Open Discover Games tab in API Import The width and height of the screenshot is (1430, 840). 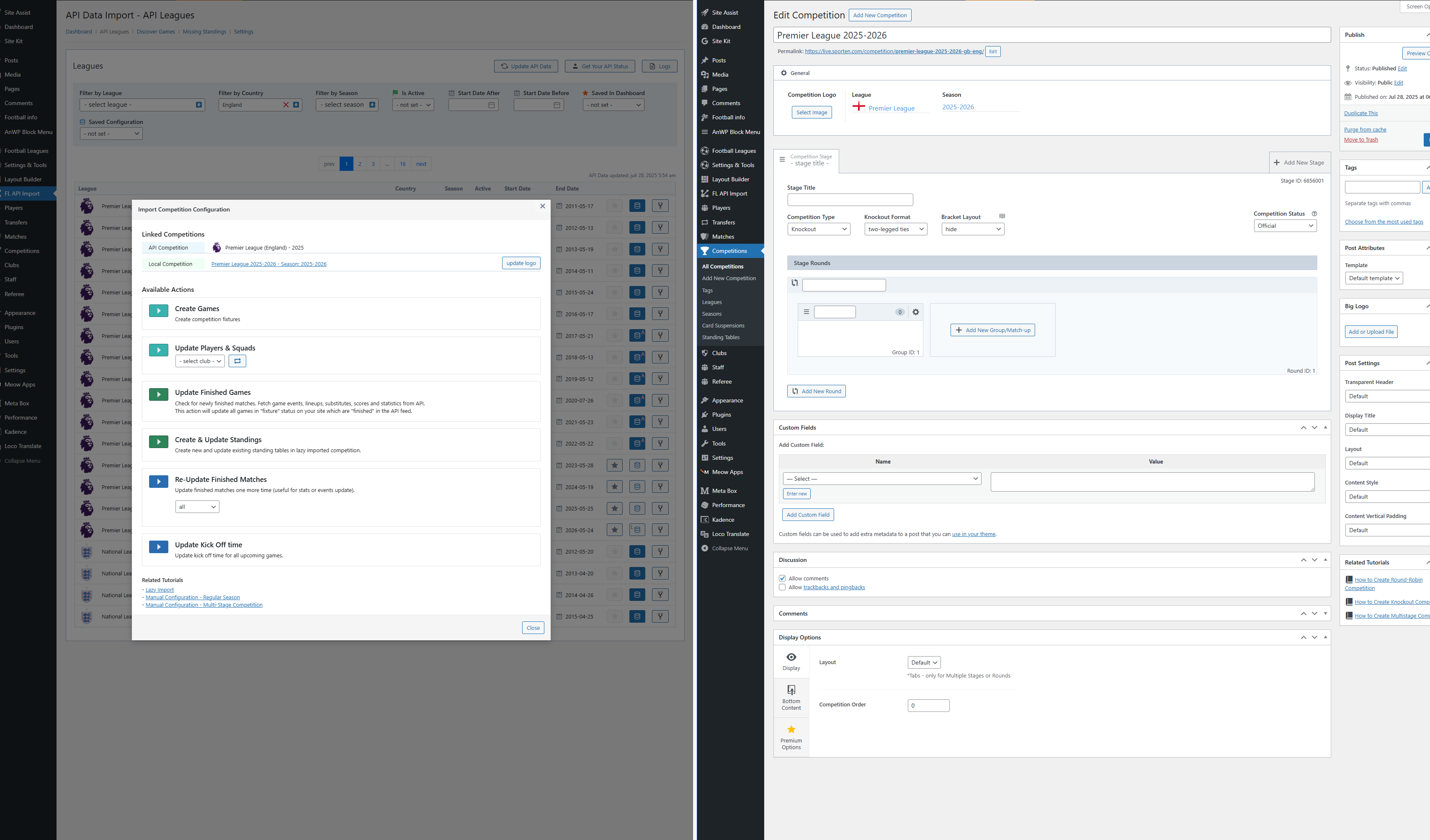tap(155, 32)
